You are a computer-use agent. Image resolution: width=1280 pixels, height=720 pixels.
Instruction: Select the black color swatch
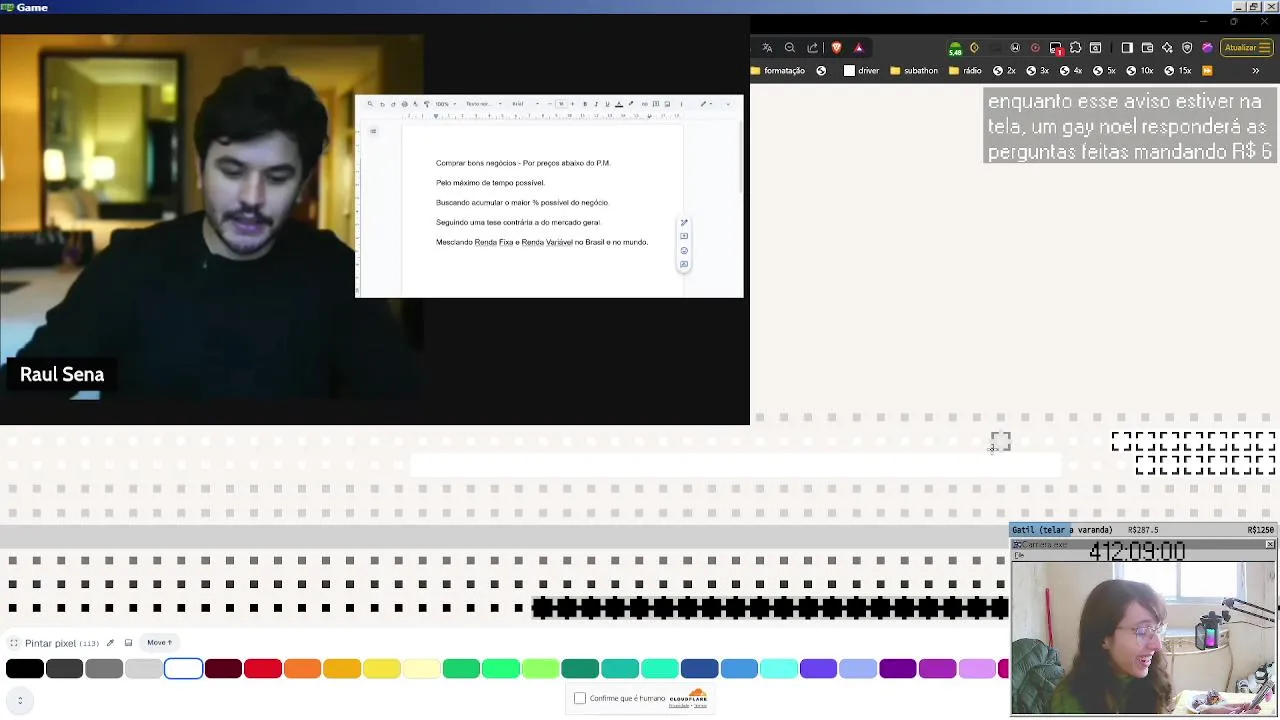point(25,669)
